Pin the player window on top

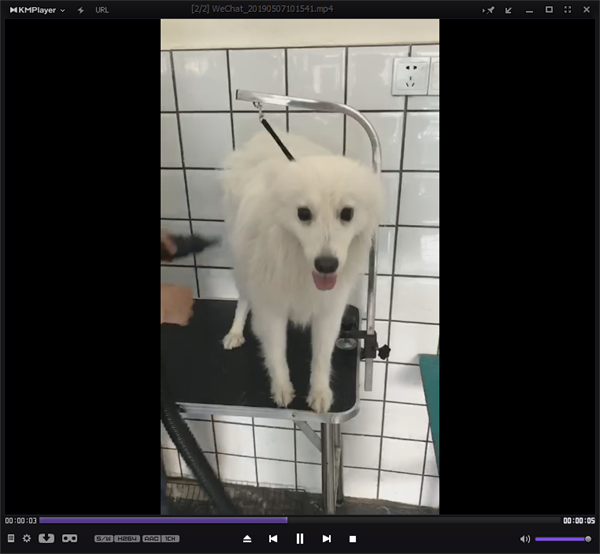pyautogui.click(x=489, y=9)
